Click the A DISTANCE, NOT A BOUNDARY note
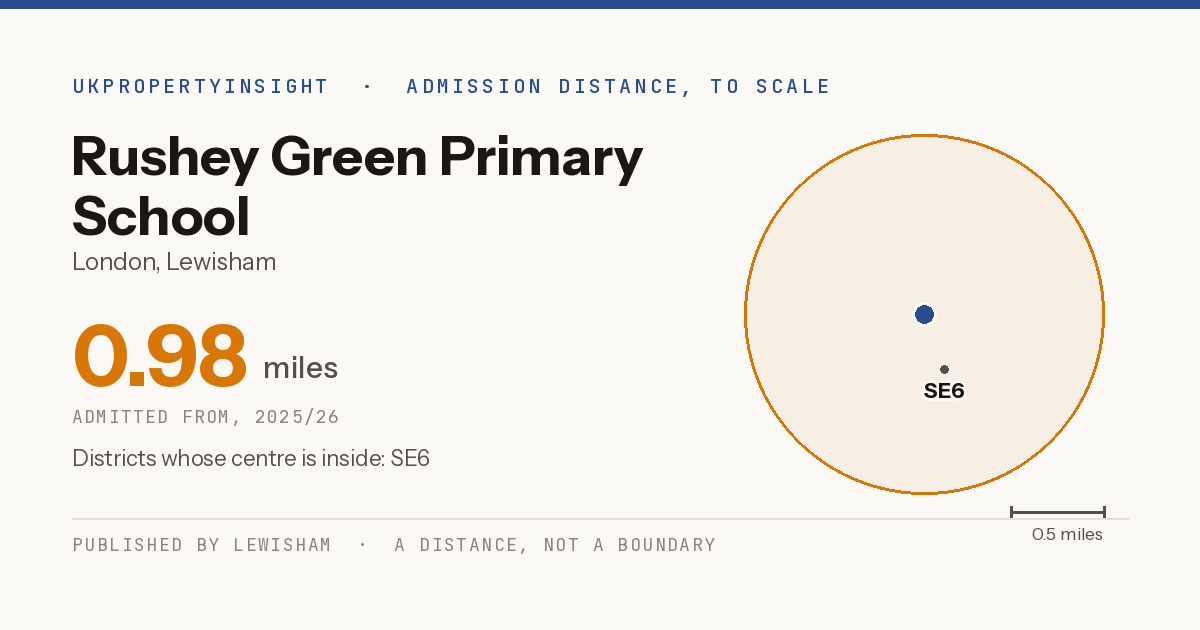 (x=555, y=545)
